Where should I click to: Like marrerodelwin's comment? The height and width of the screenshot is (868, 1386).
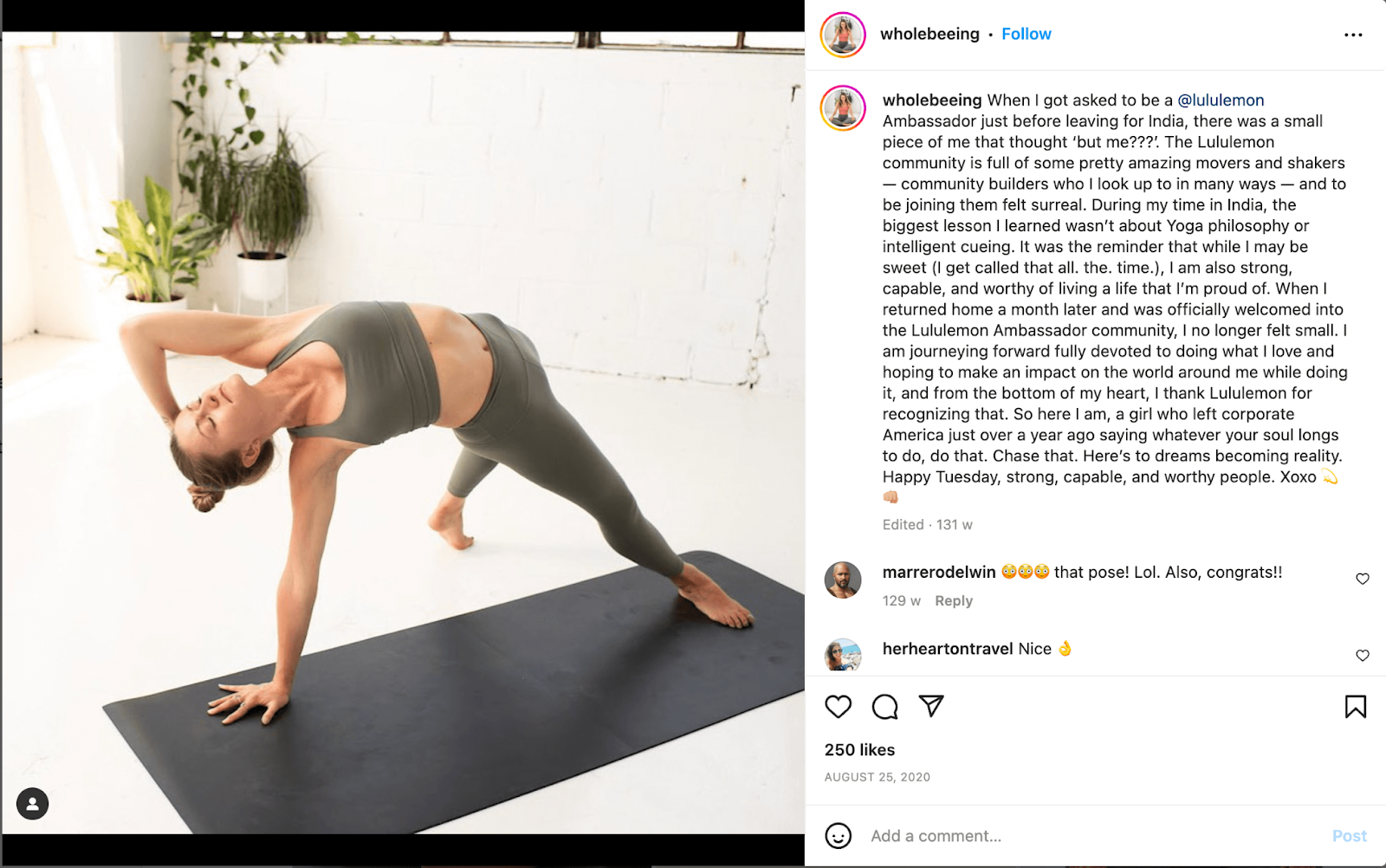1363,579
